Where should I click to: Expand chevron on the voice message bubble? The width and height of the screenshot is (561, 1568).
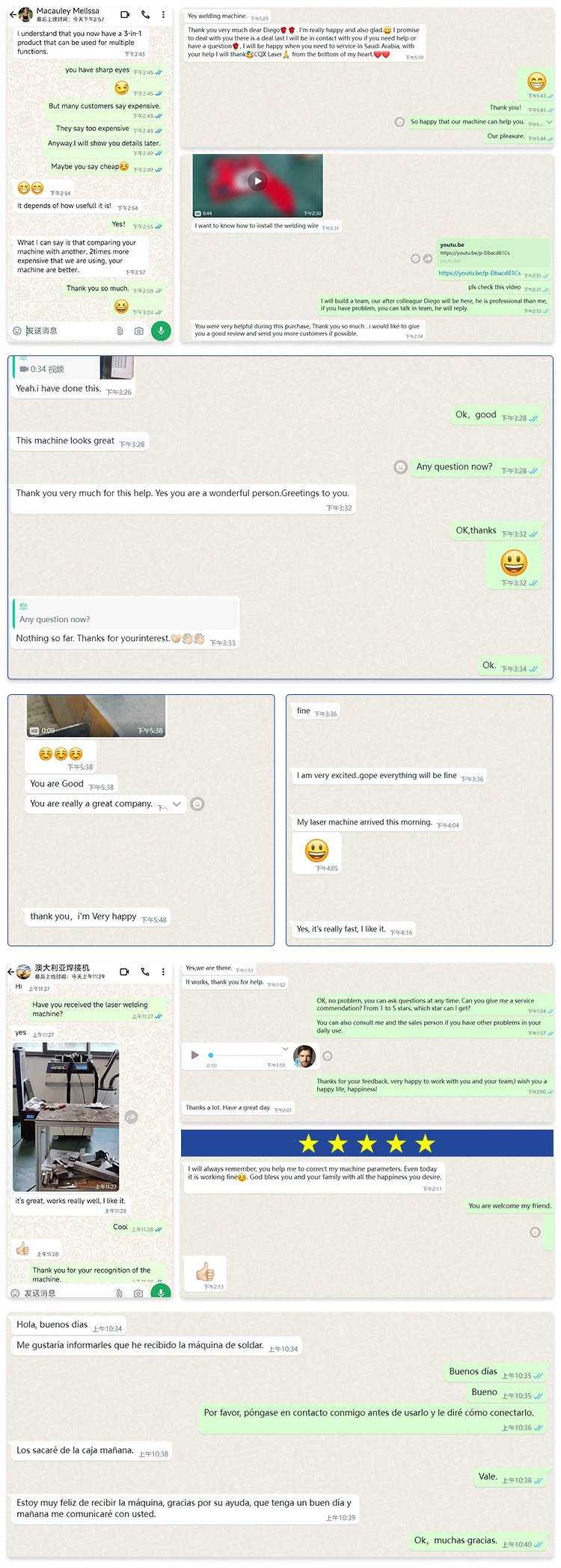click(x=285, y=1049)
